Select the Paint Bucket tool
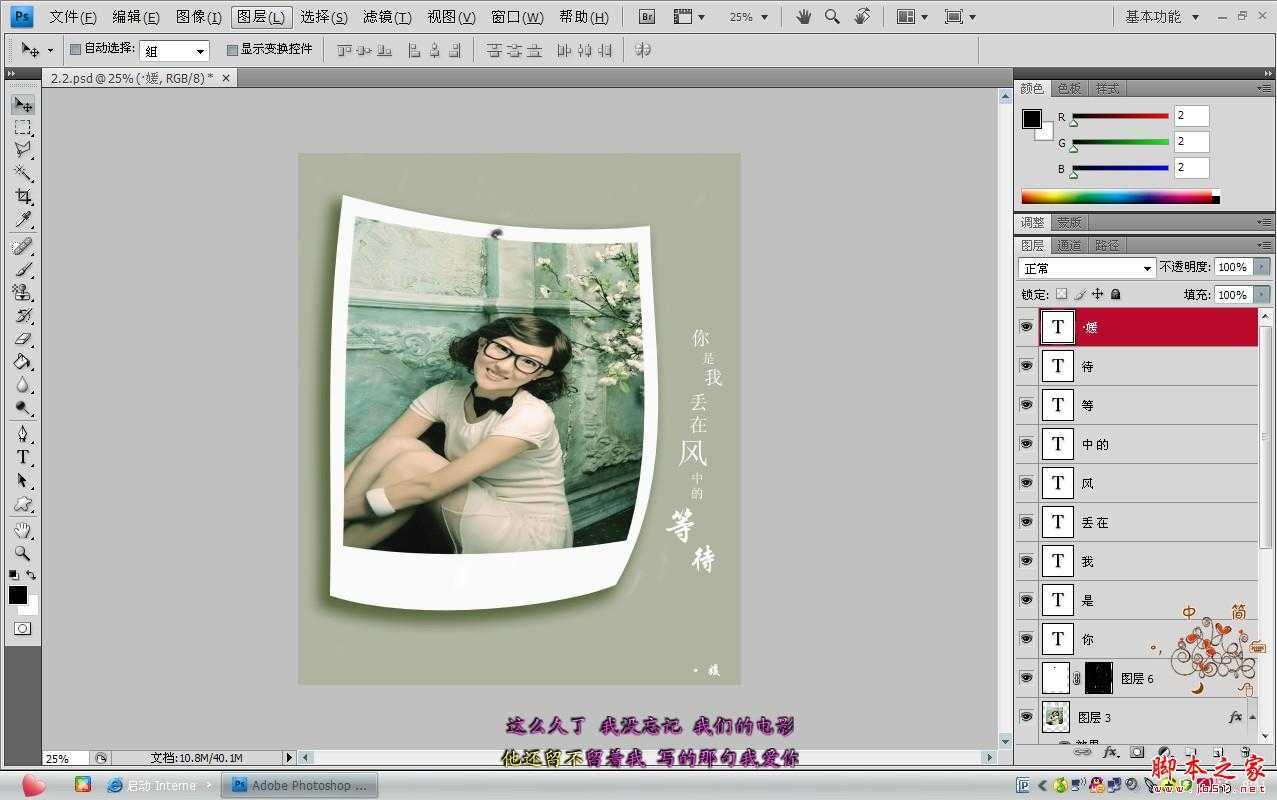Viewport: 1277px width, 800px height. [23, 361]
